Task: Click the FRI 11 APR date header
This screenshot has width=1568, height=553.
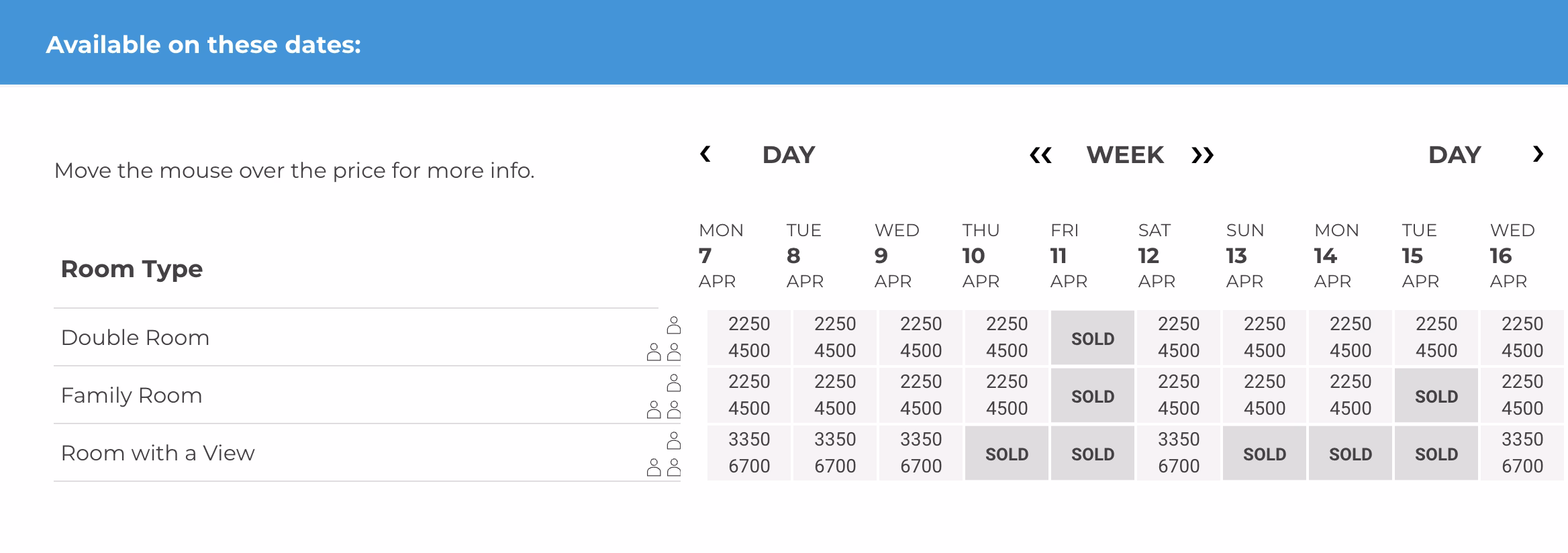Action: tap(1069, 256)
